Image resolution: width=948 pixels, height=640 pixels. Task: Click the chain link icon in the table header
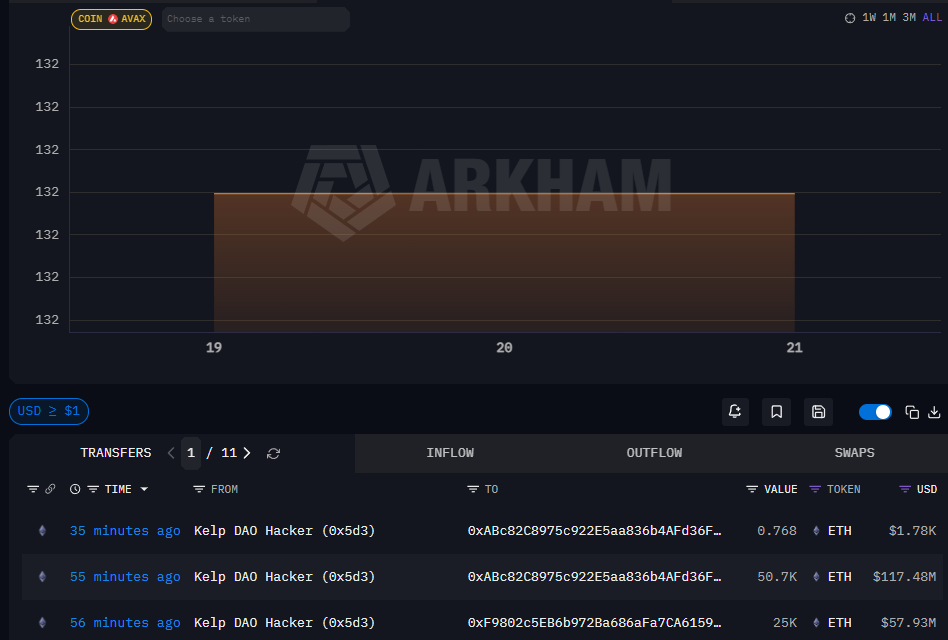(52, 489)
